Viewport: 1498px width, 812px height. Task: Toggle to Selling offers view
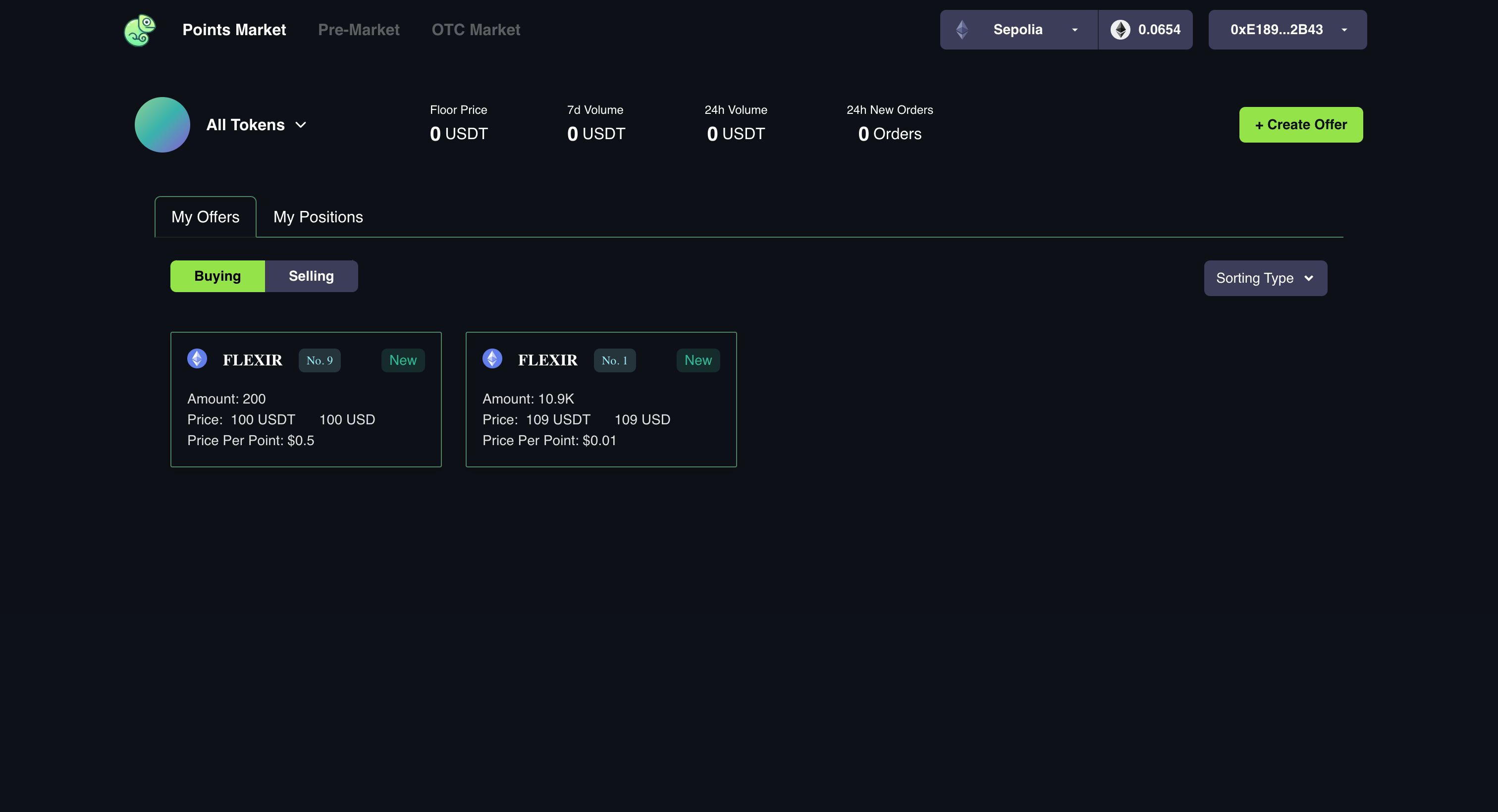[x=311, y=276]
